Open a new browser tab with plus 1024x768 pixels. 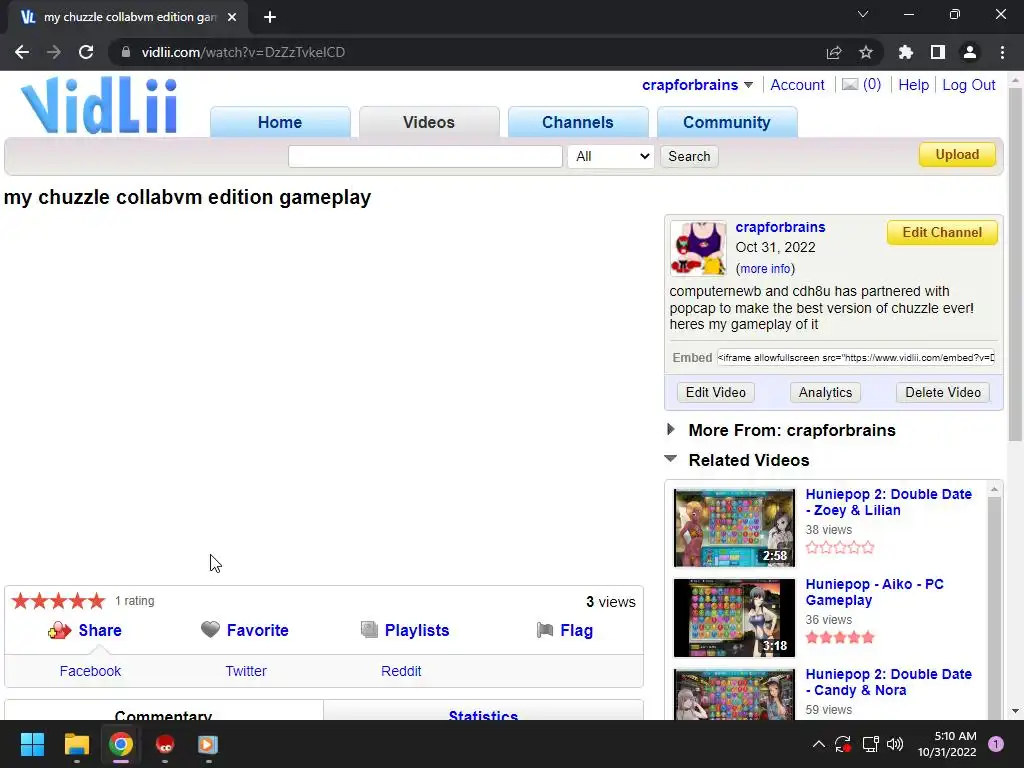(x=270, y=17)
